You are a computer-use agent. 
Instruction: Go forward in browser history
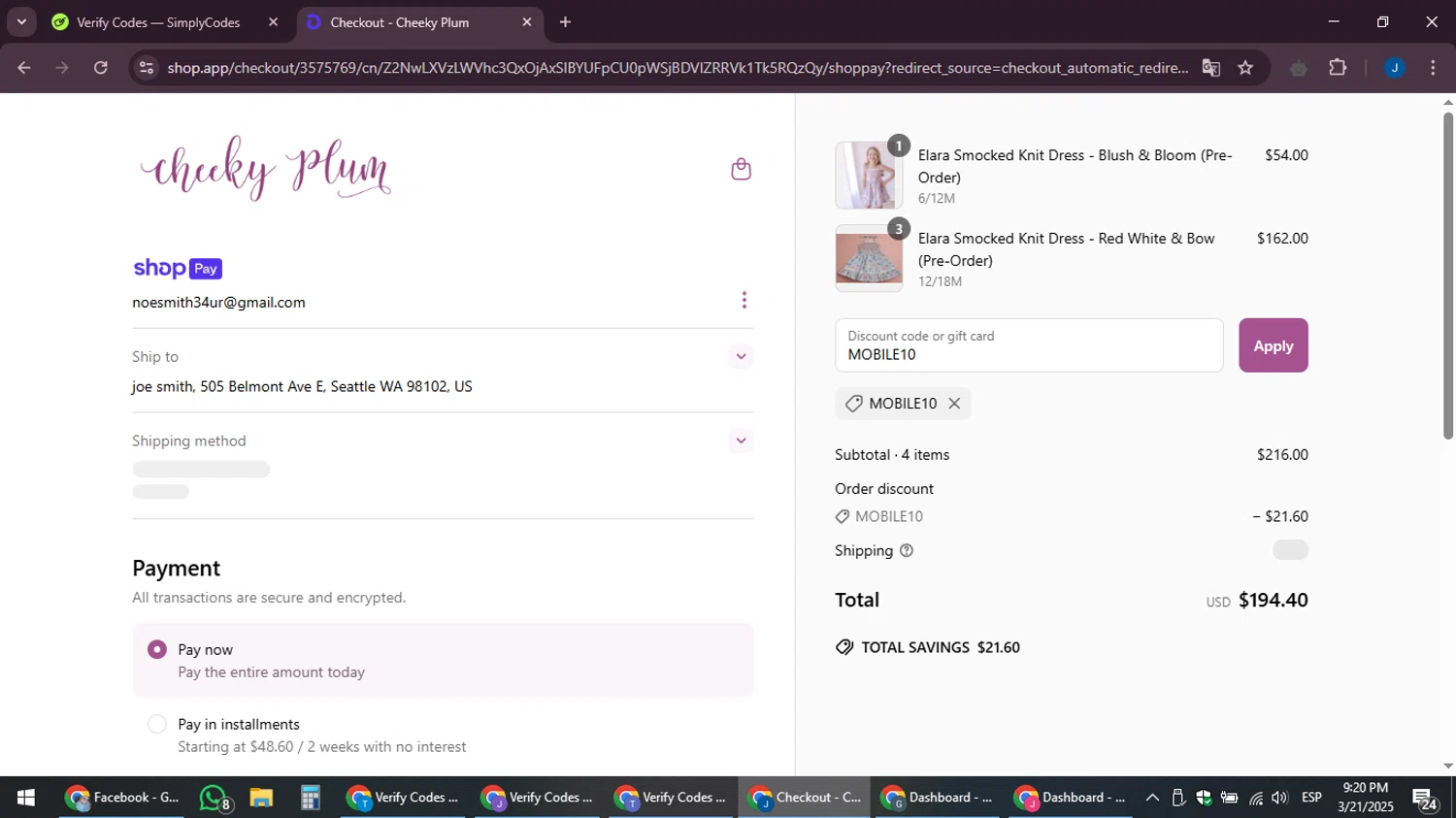[62, 68]
